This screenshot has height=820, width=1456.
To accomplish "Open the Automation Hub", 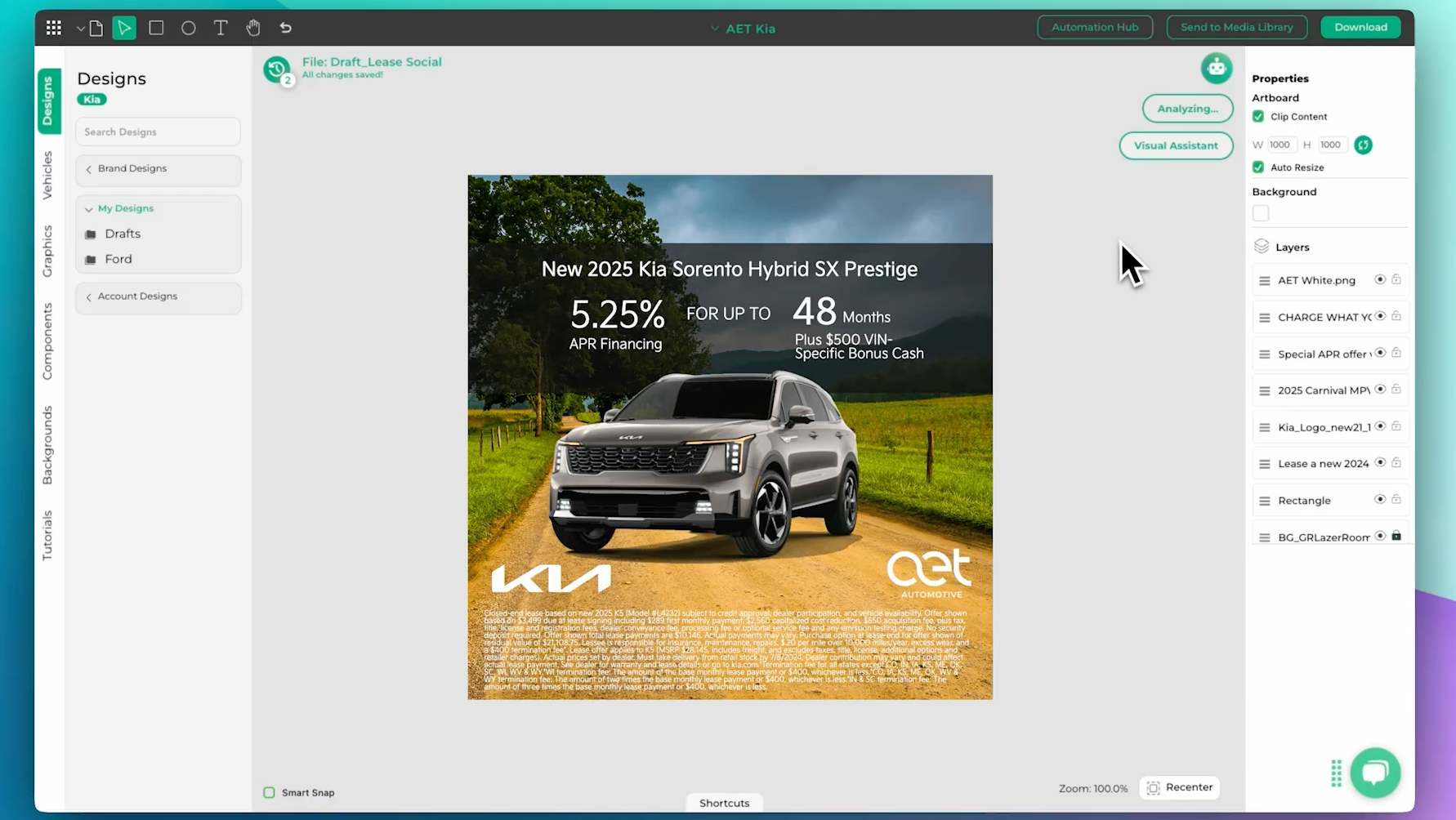I will coord(1095,27).
